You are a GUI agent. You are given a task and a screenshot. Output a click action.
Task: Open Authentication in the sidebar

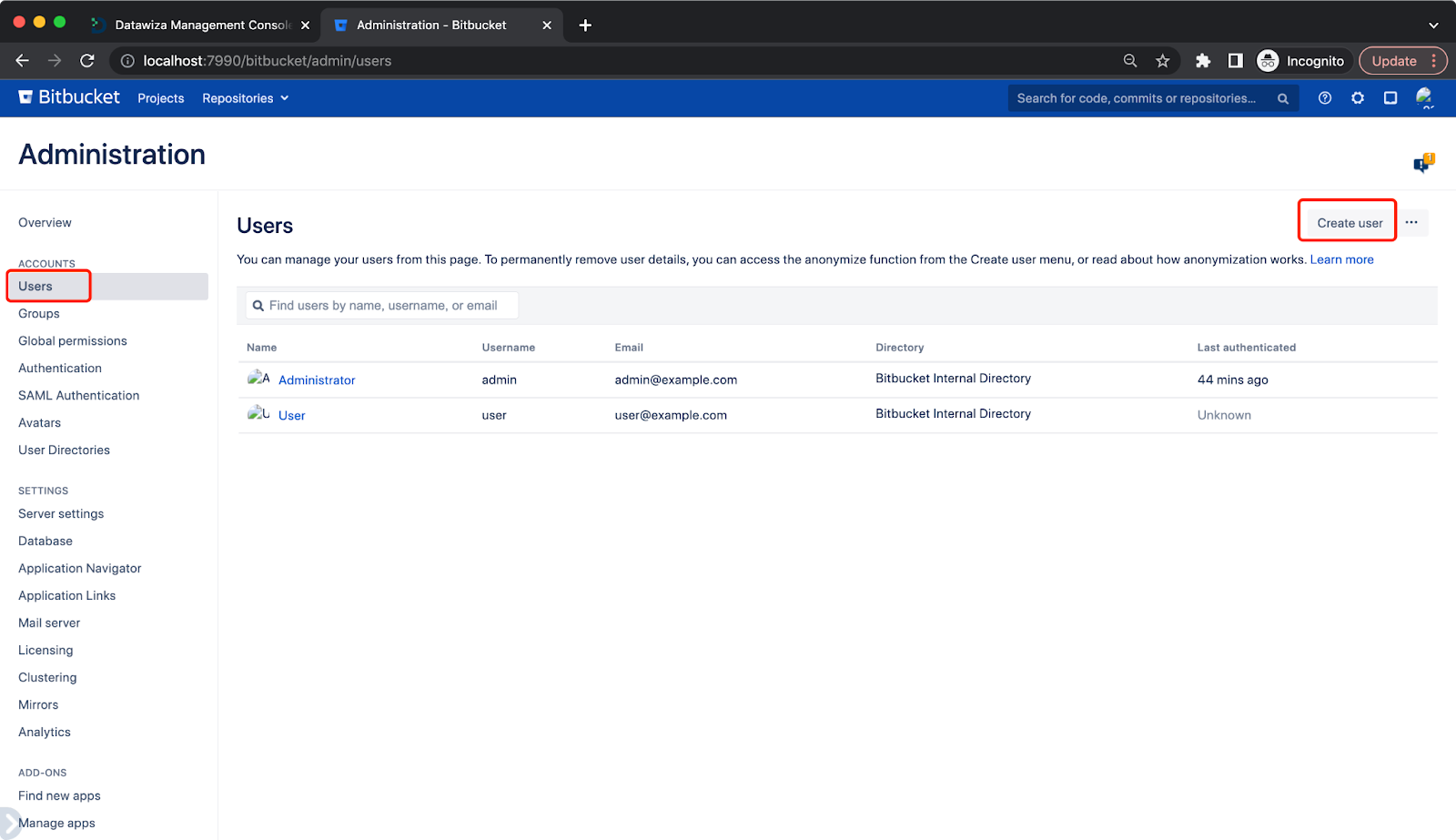click(x=60, y=369)
